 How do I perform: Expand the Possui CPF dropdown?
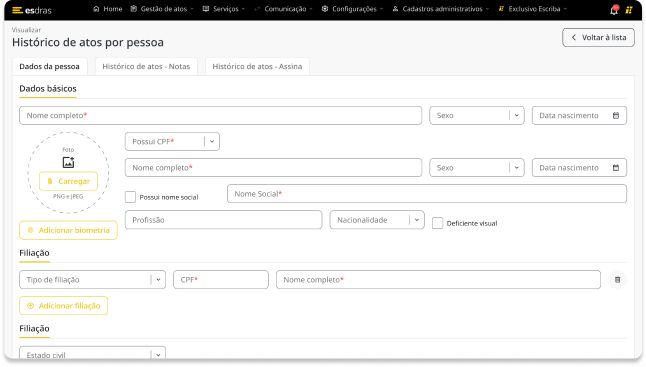(x=172, y=142)
